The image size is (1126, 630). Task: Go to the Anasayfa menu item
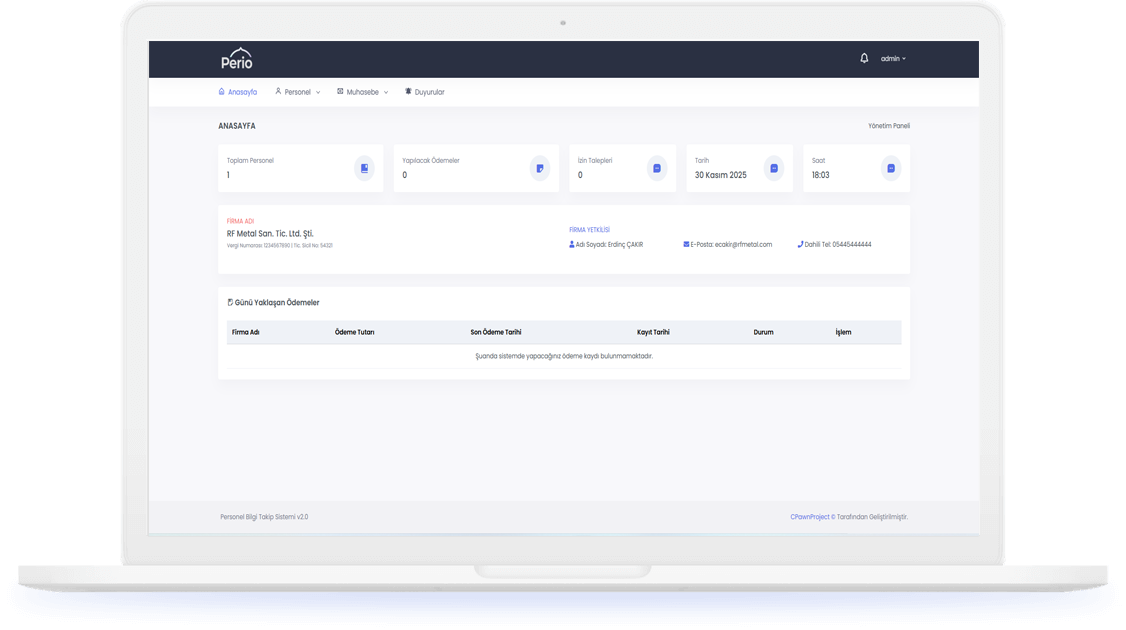(238, 92)
